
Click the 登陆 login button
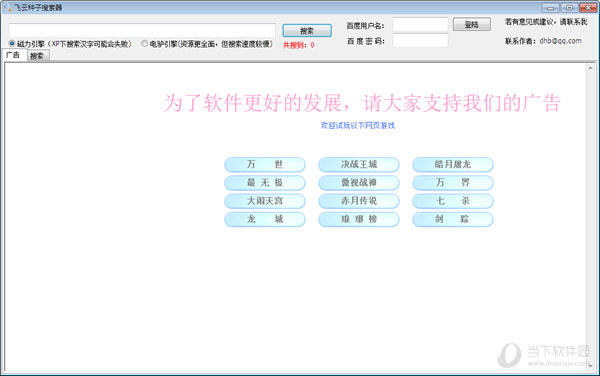pos(471,24)
